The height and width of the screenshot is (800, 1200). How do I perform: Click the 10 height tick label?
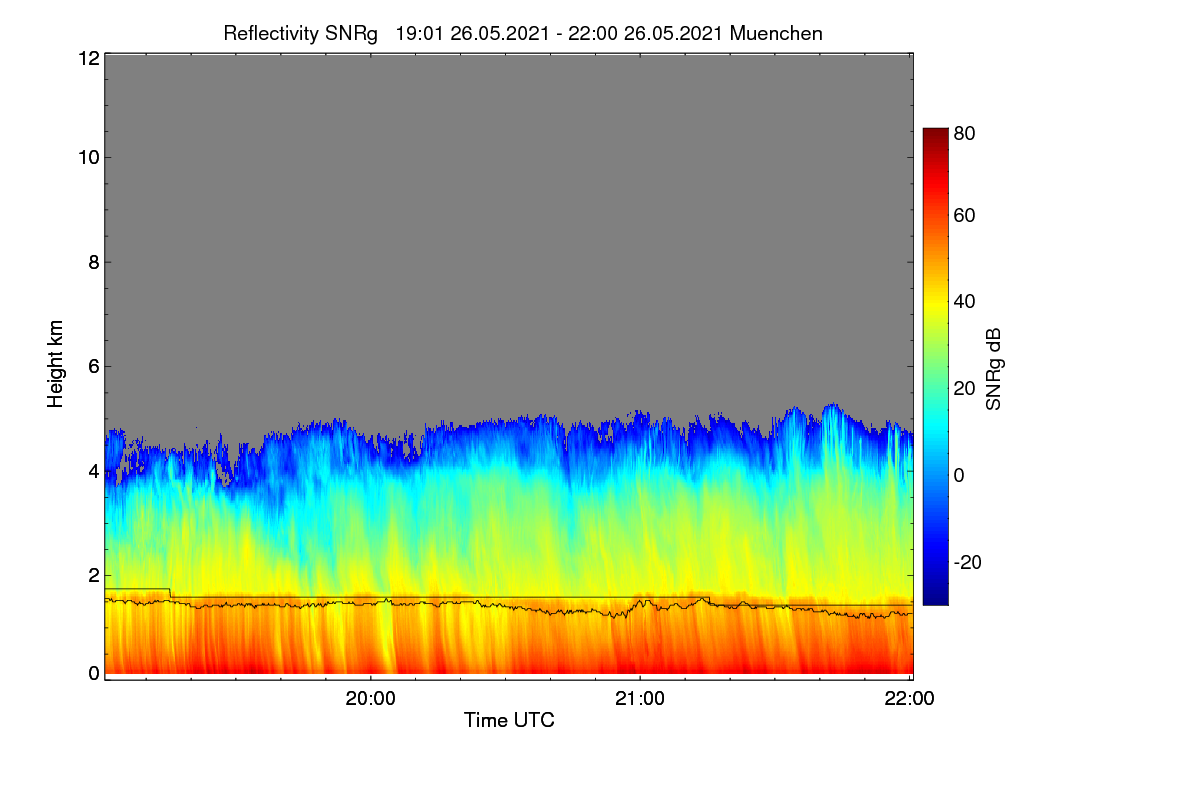87,157
